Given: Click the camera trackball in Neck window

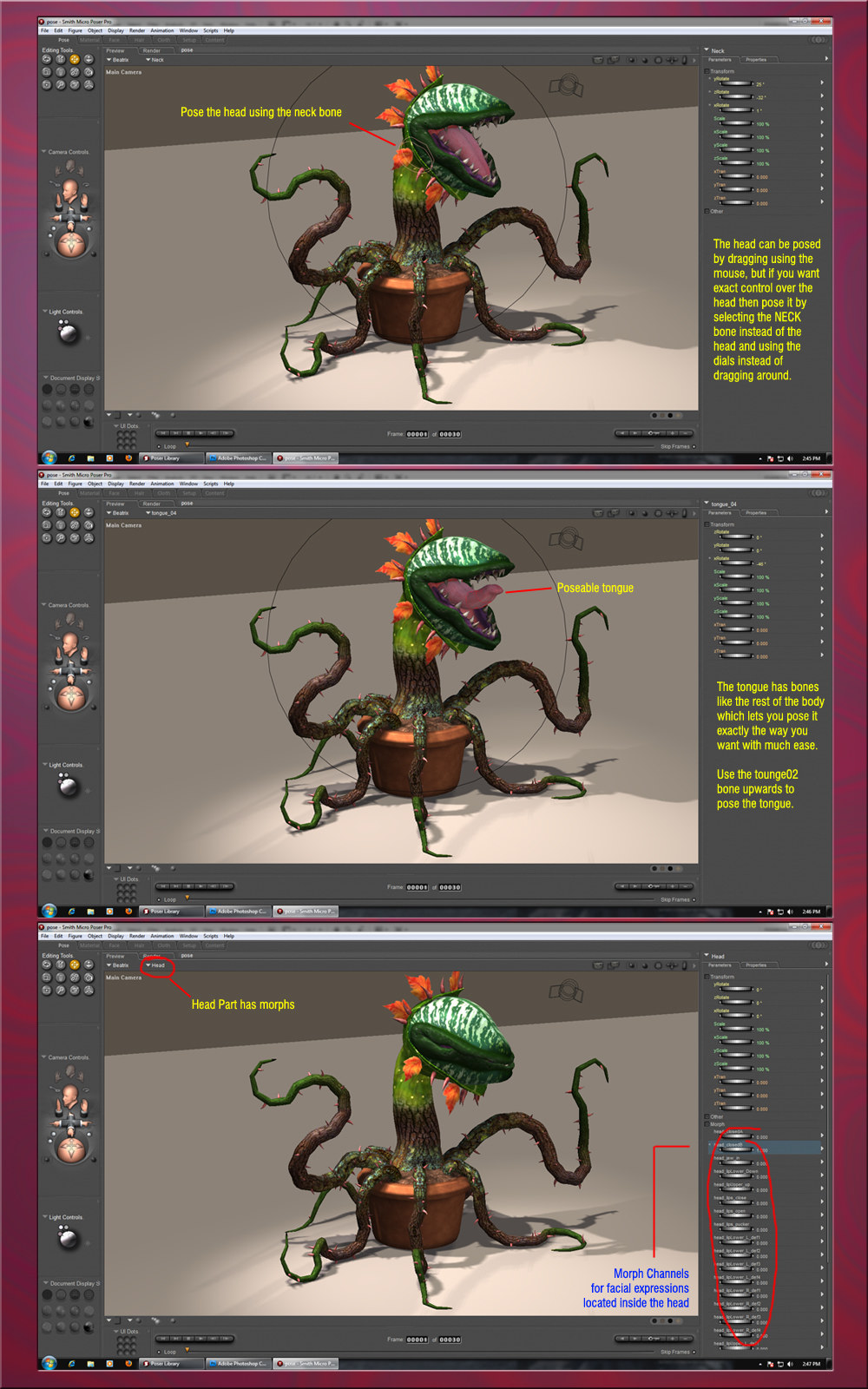Looking at the screenshot, I should pos(70,245).
